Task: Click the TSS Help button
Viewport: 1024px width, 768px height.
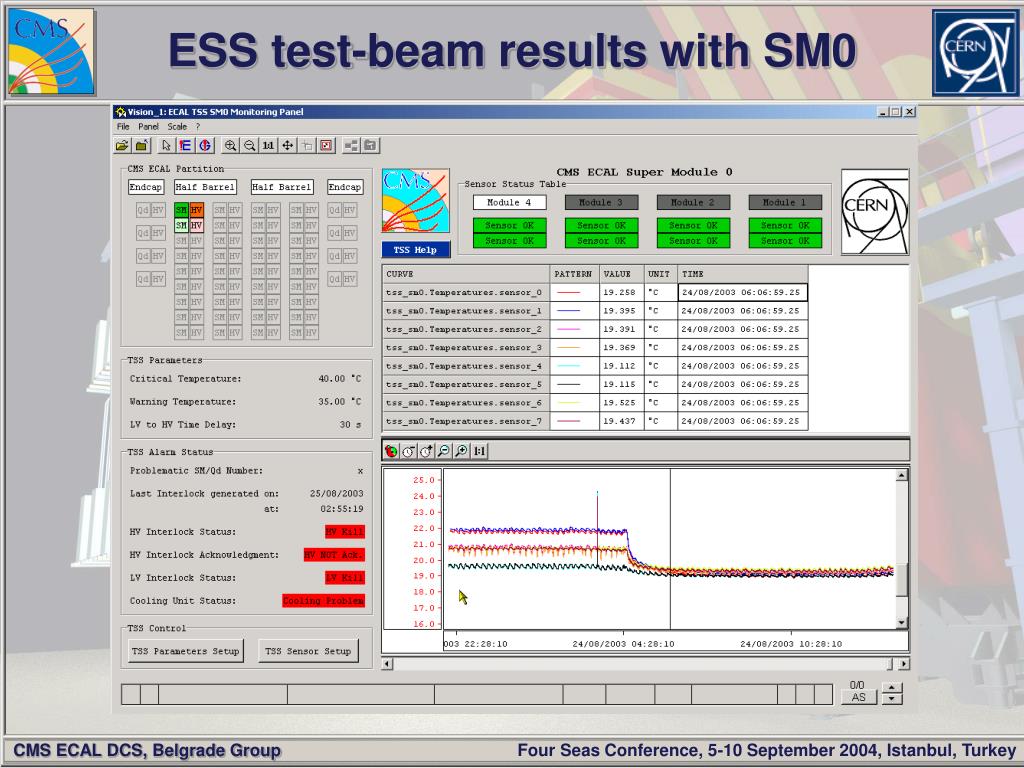Action: (x=415, y=249)
